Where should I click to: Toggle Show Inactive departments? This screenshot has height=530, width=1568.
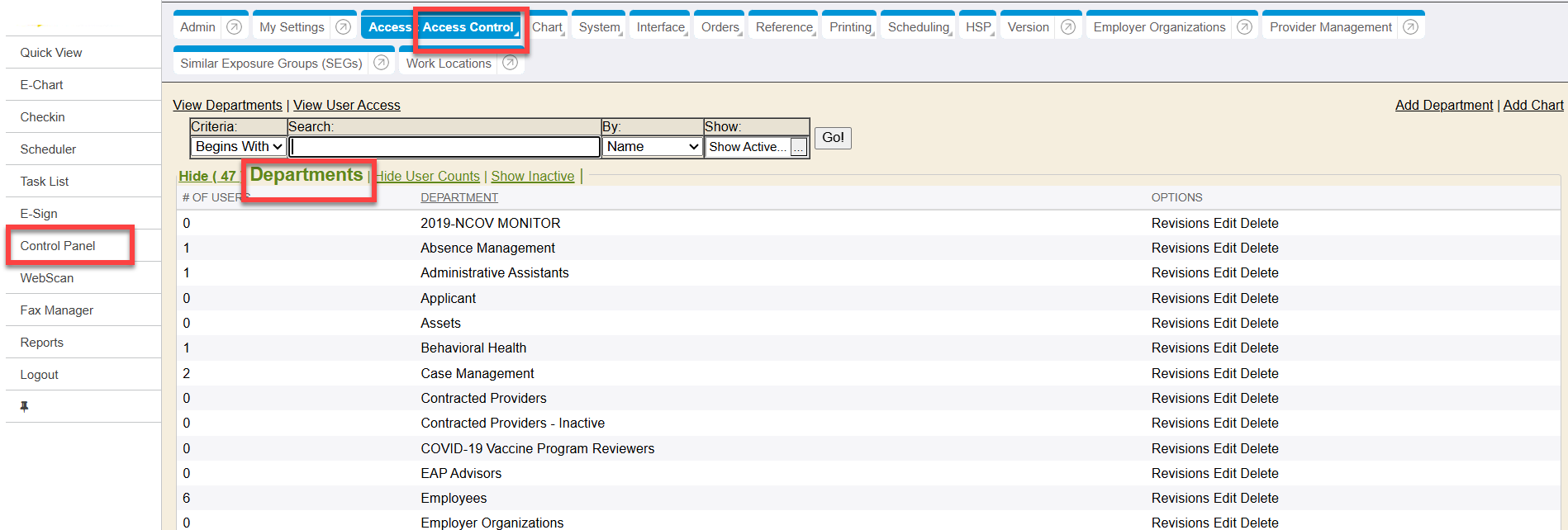coord(532,177)
